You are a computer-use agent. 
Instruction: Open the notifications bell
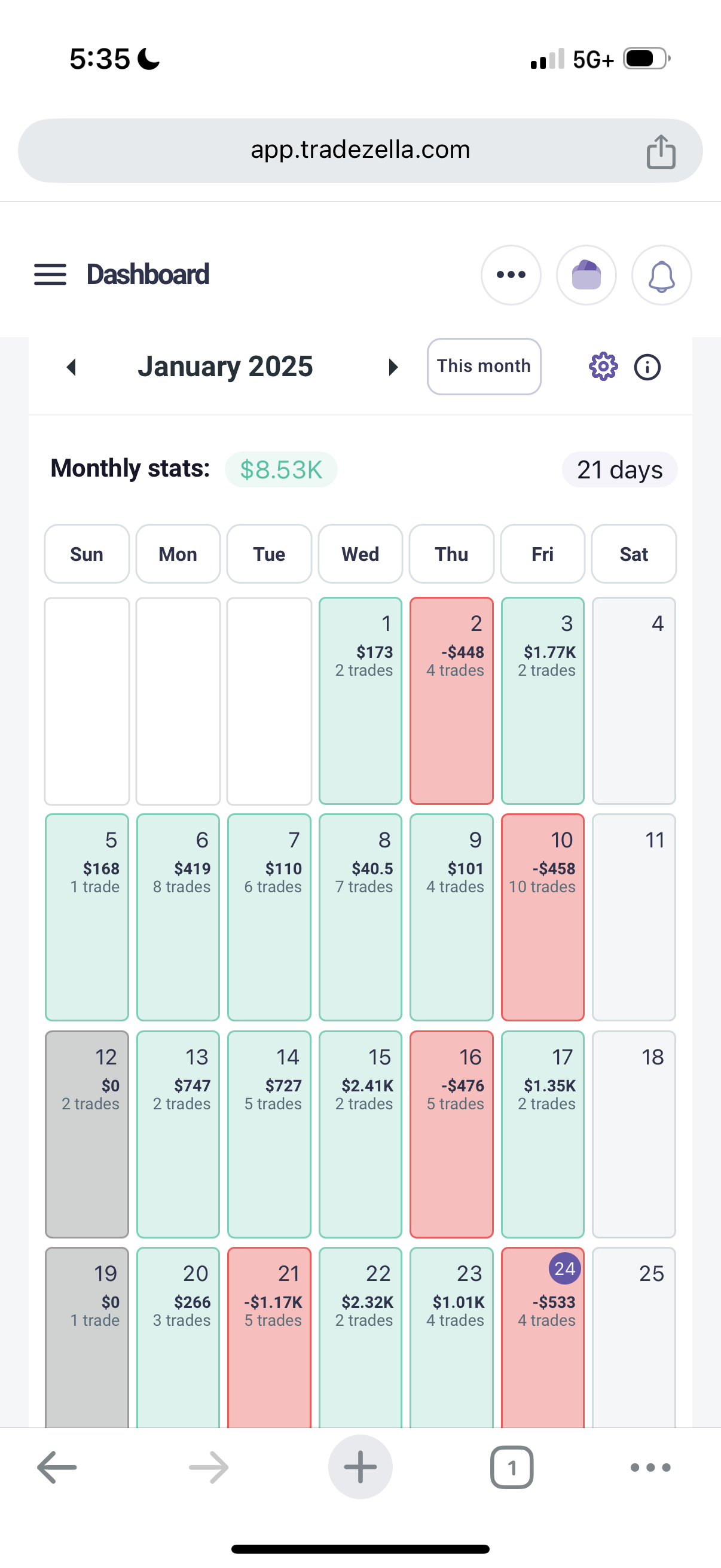tap(661, 274)
